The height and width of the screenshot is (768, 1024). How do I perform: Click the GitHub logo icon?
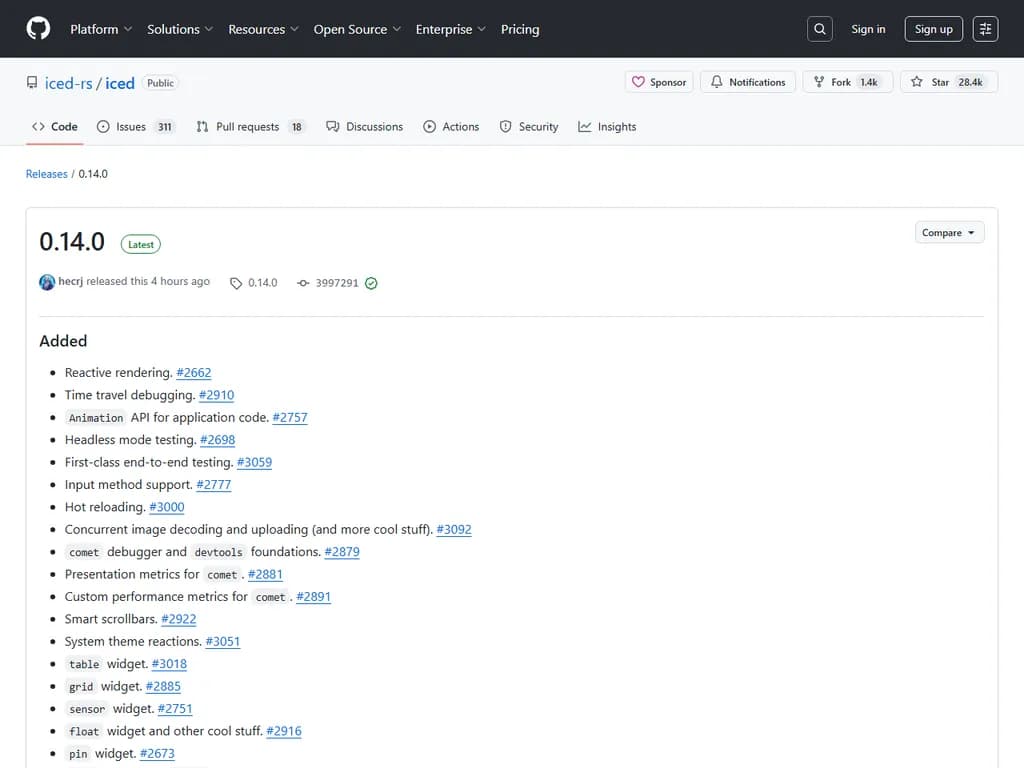tap(38, 29)
